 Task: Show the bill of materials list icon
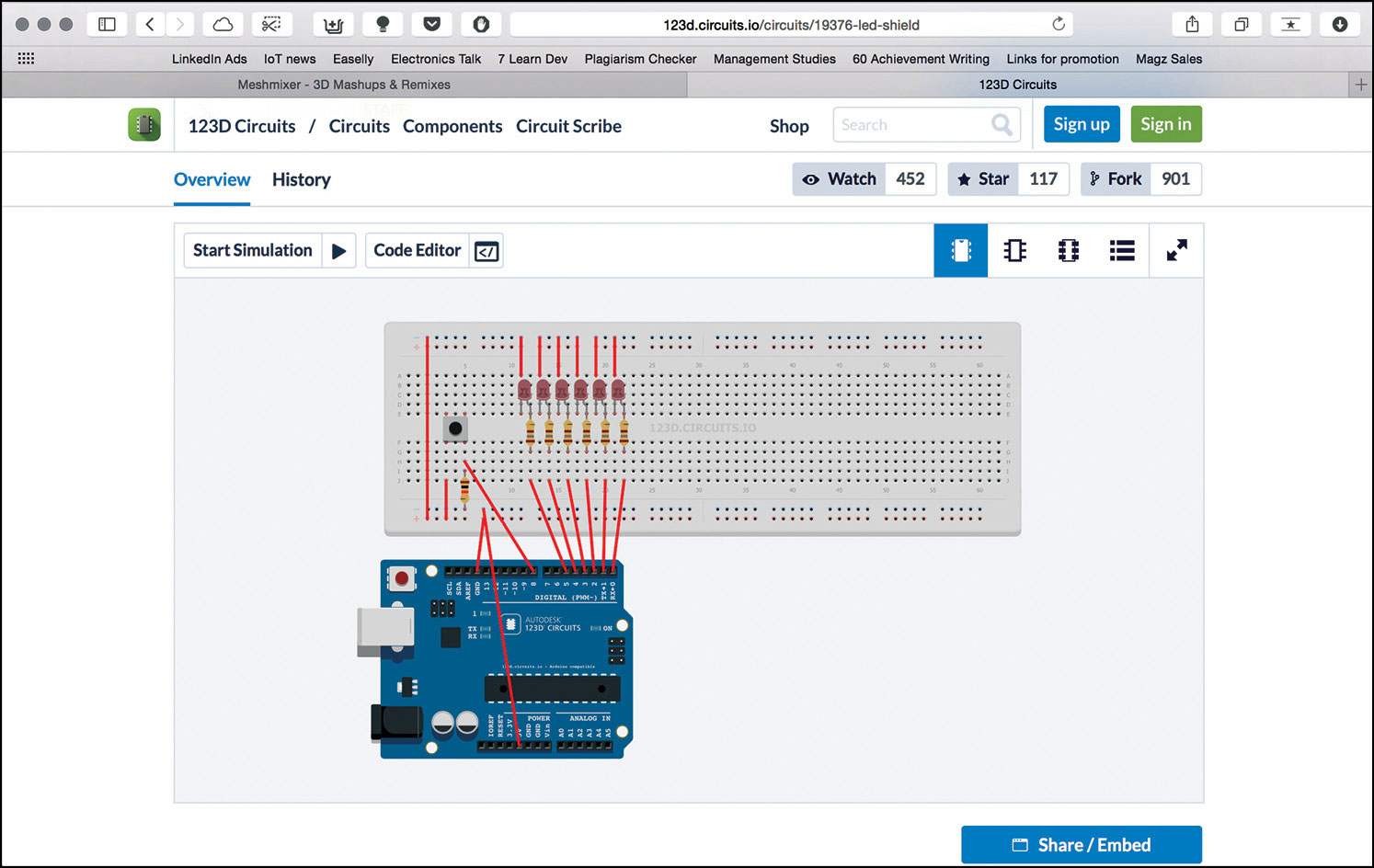(1121, 250)
